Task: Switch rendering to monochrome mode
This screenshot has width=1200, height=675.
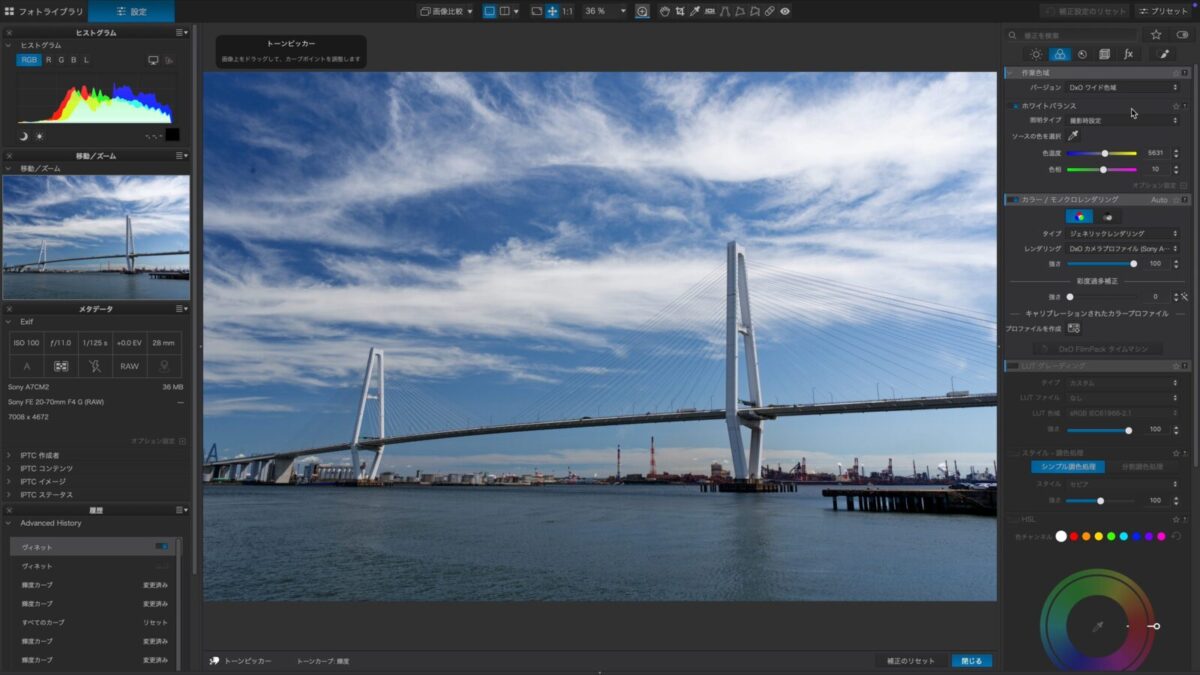Action: pos(1109,217)
